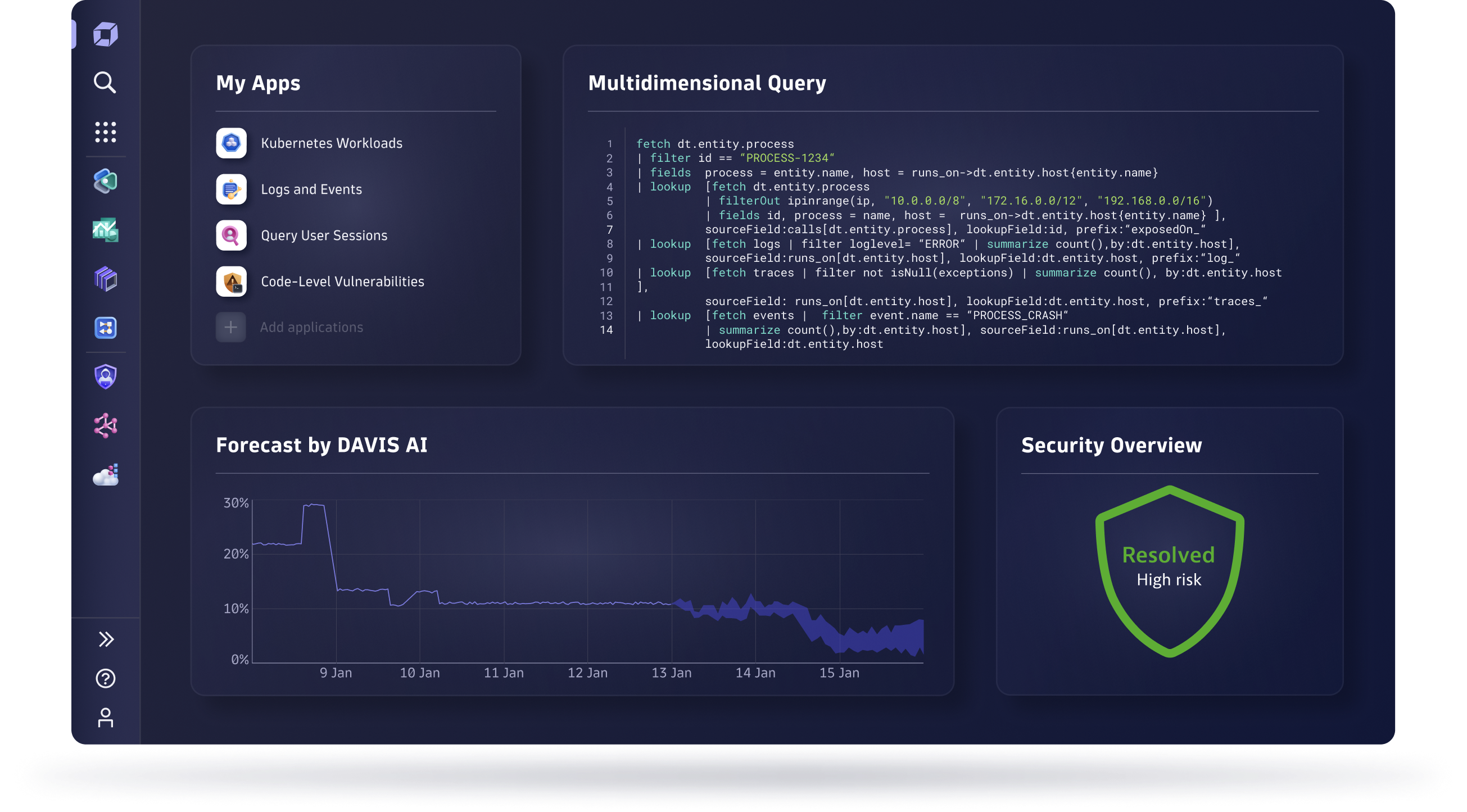Open the infrastructure cubes icon in sidebar

[105, 279]
